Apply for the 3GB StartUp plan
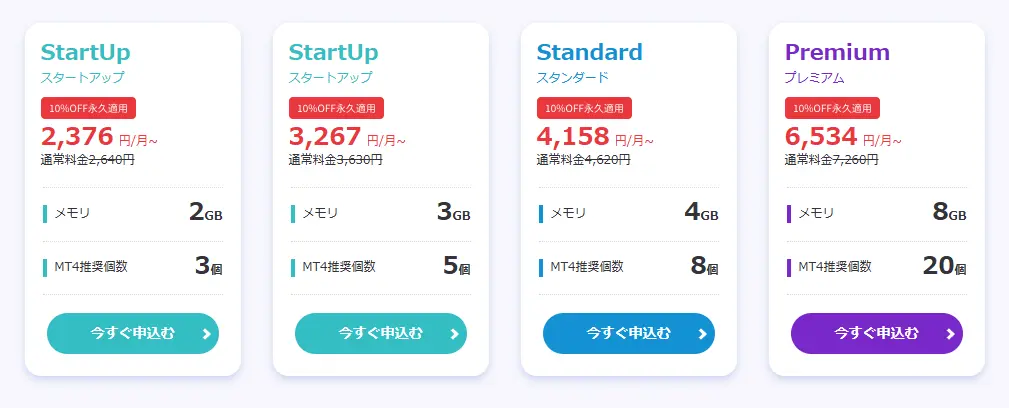Screen dimensions: 1009x408 click(380, 333)
